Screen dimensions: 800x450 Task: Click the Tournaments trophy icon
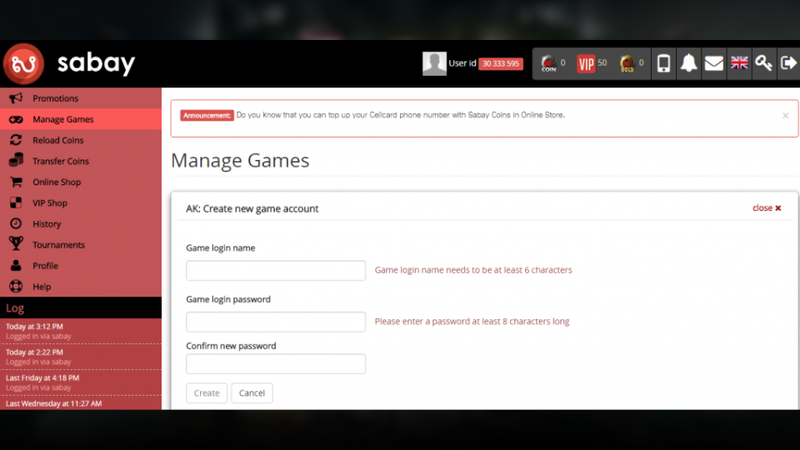coord(16,244)
